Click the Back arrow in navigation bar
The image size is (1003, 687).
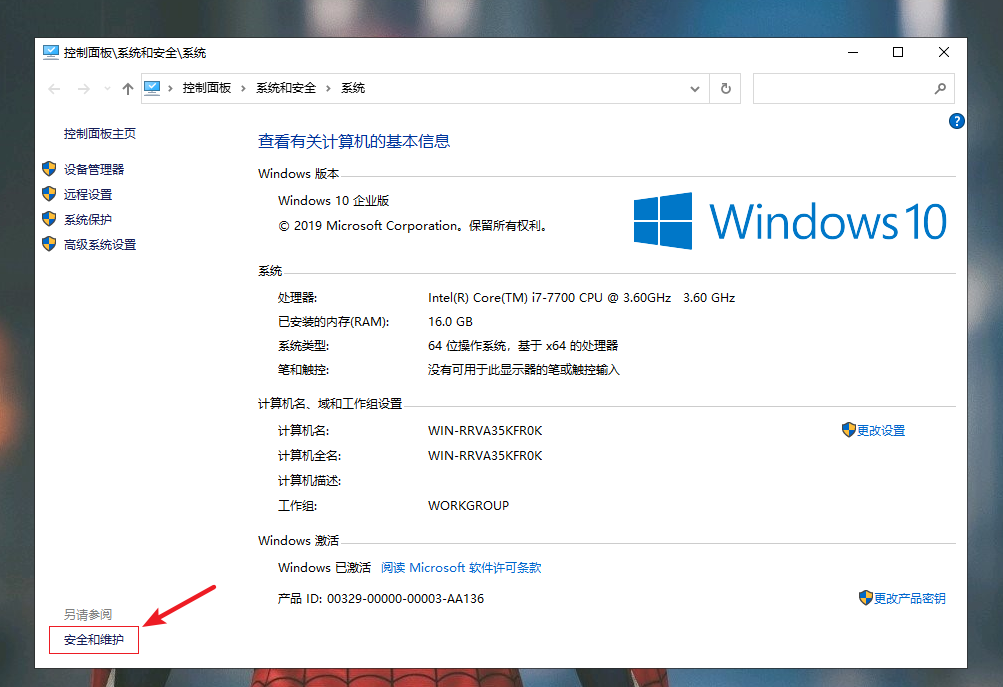tap(55, 89)
